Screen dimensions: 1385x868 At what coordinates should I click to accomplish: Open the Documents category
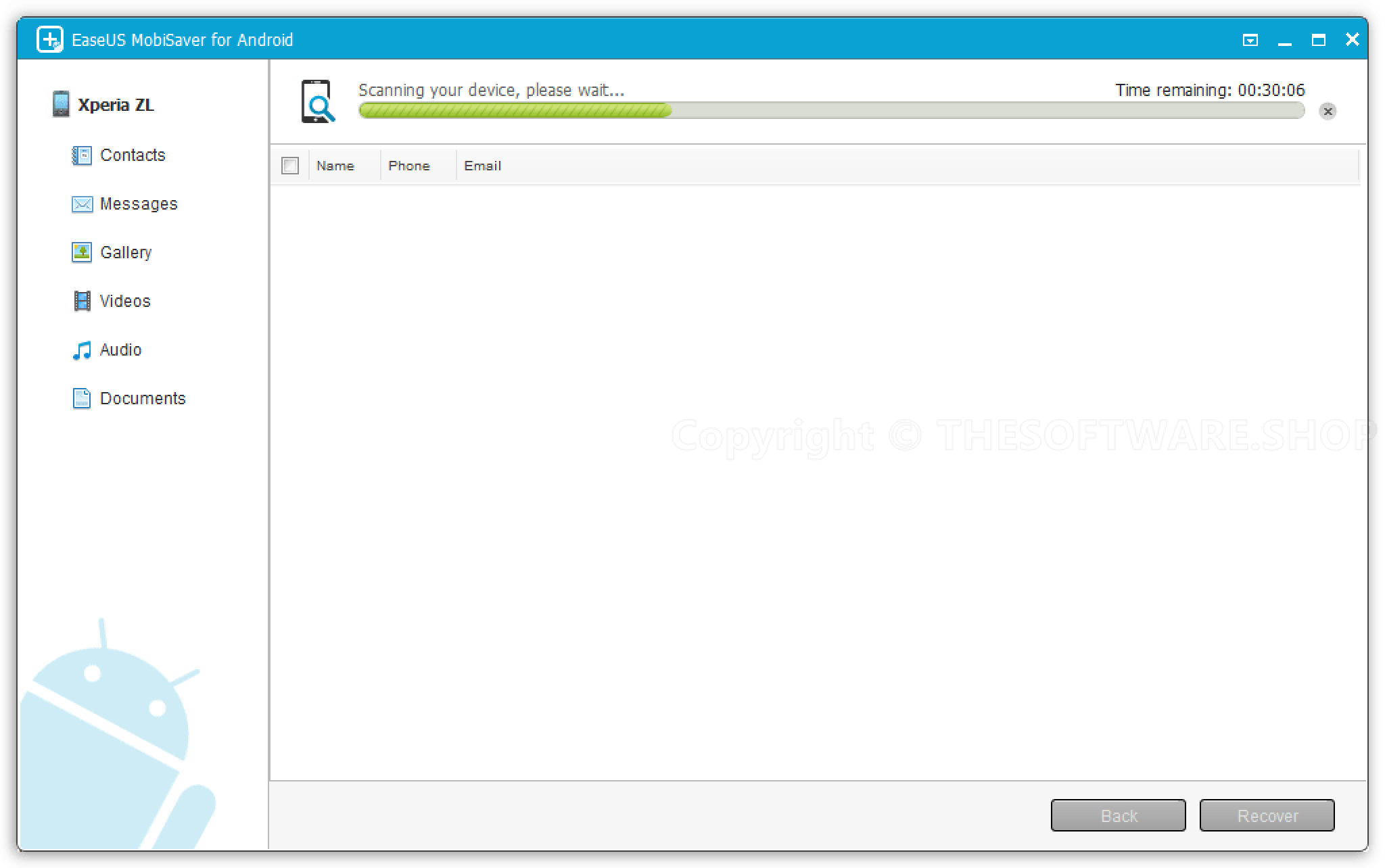point(143,399)
